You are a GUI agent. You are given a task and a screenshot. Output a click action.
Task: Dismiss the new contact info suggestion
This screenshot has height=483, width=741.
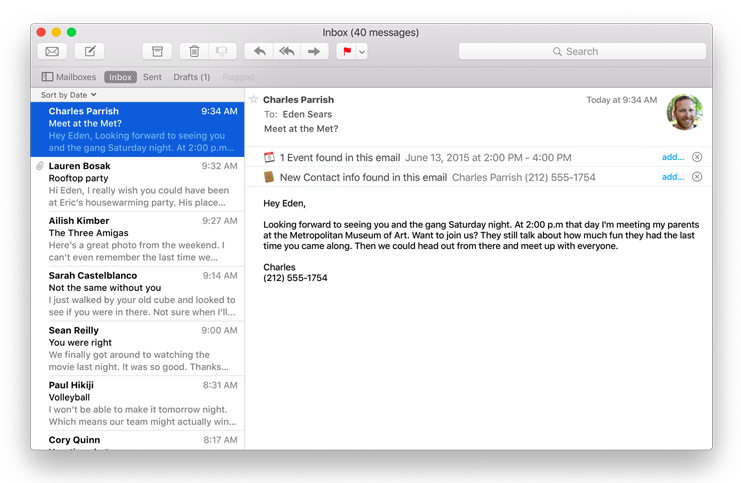coord(697,177)
